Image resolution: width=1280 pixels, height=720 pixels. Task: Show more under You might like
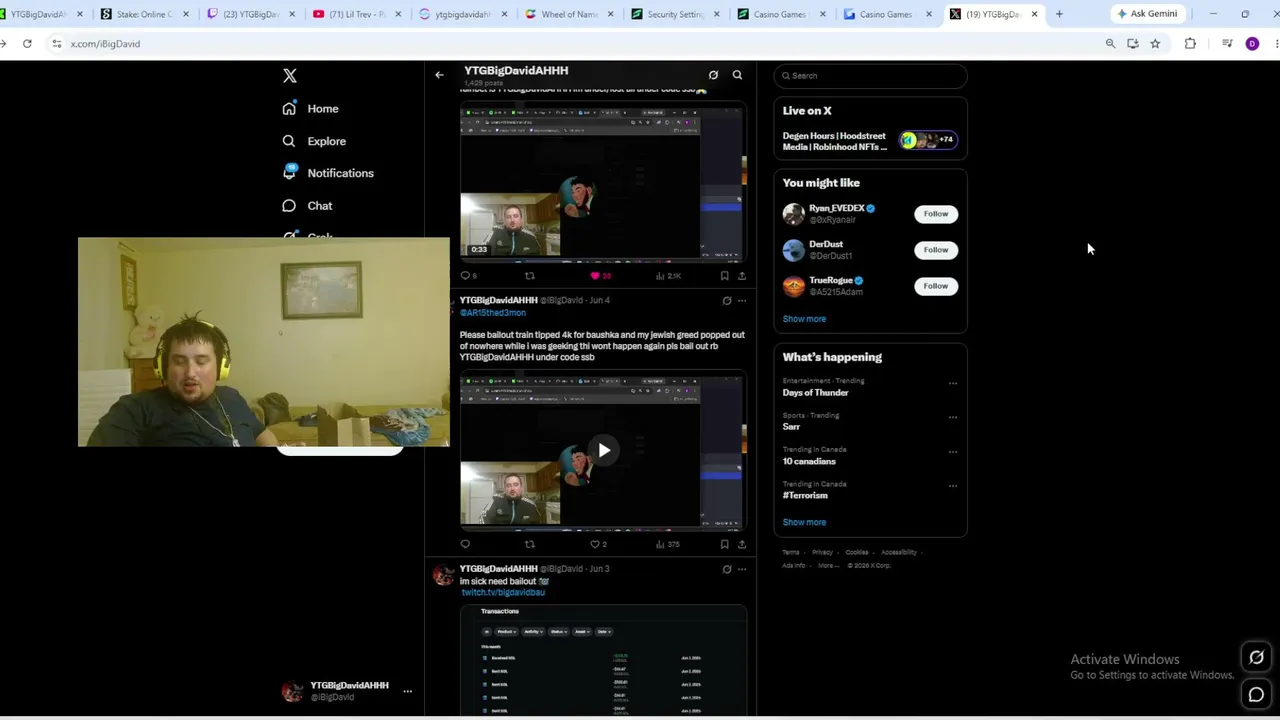[804, 319]
